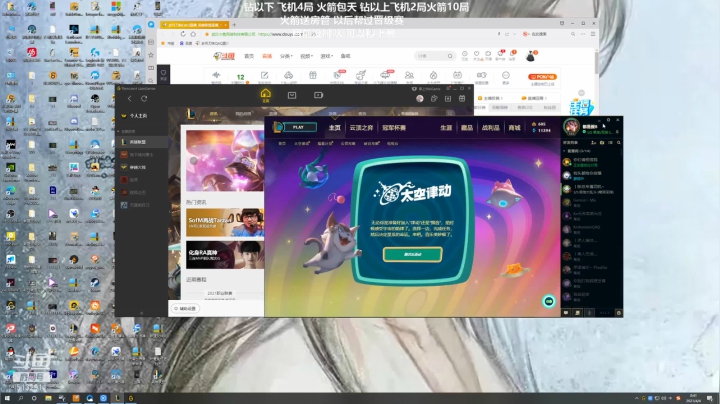Click the League of Legends taskbar icon
Screen dimensions: 720x404
[117, 398]
